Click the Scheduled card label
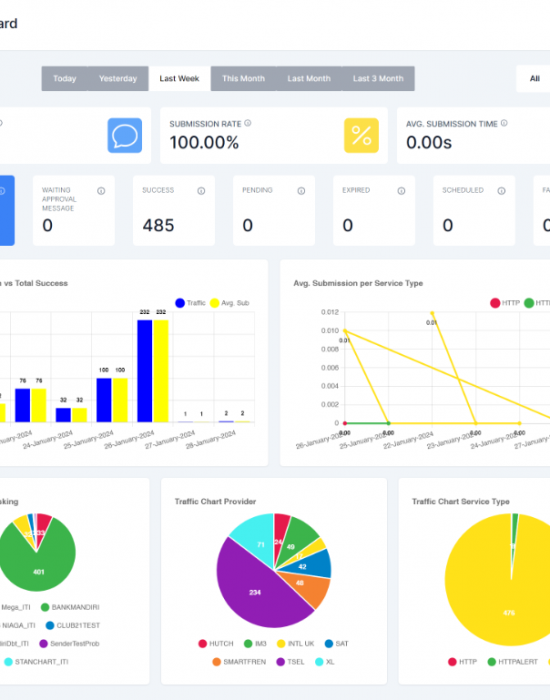The height and width of the screenshot is (700, 550). pyautogui.click(x=463, y=190)
